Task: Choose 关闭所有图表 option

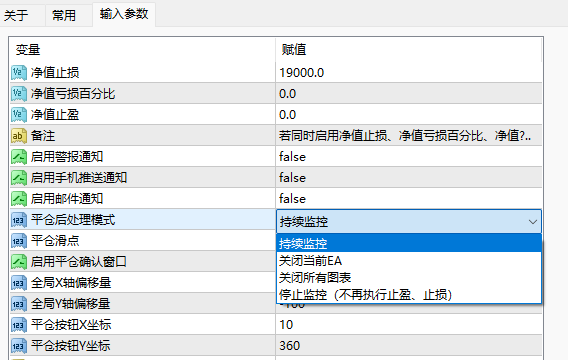Action: tap(409, 278)
